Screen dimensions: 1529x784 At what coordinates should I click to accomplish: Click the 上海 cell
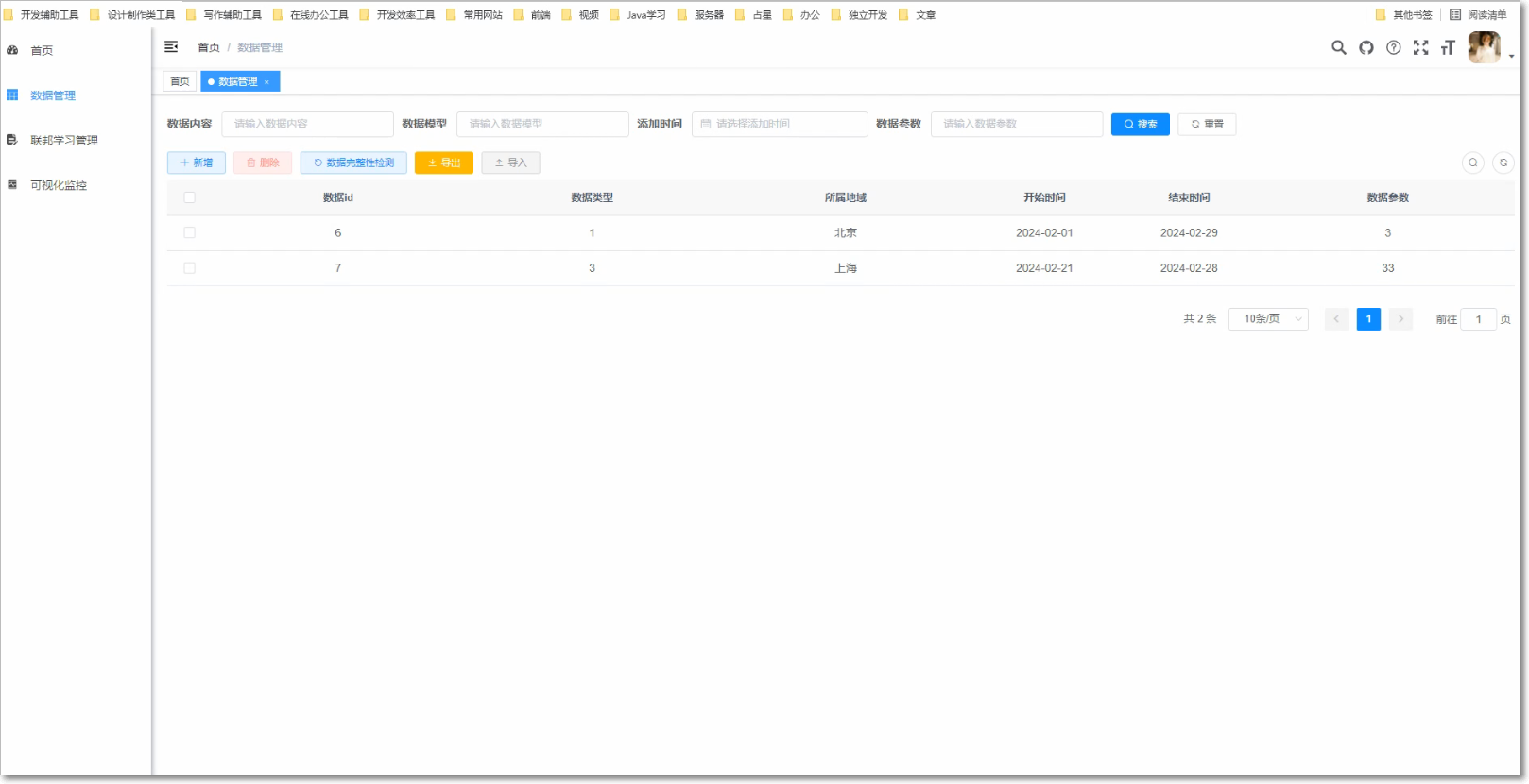coord(845,268)
